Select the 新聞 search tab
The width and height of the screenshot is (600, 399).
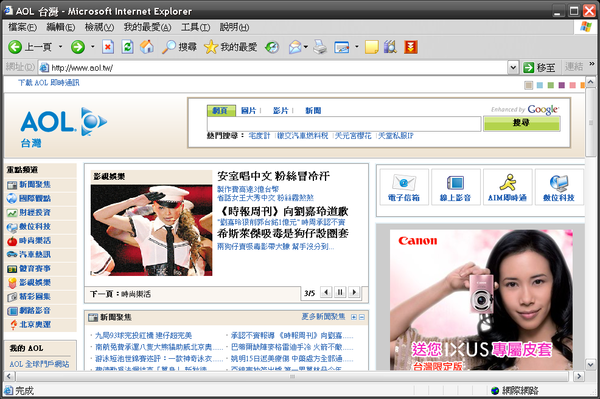click(313, 111)
